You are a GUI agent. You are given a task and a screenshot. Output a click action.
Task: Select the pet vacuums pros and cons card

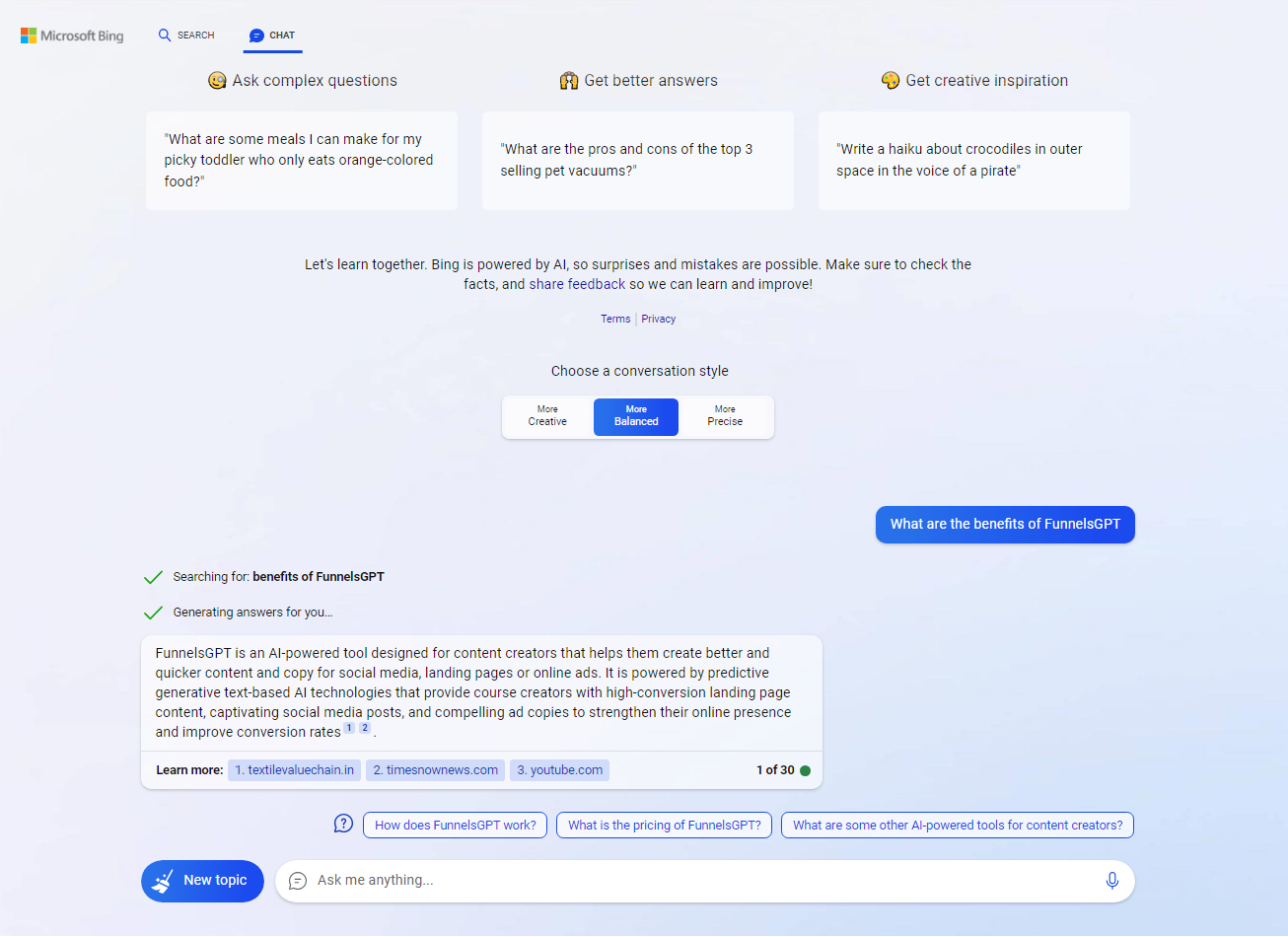[638, 161]
